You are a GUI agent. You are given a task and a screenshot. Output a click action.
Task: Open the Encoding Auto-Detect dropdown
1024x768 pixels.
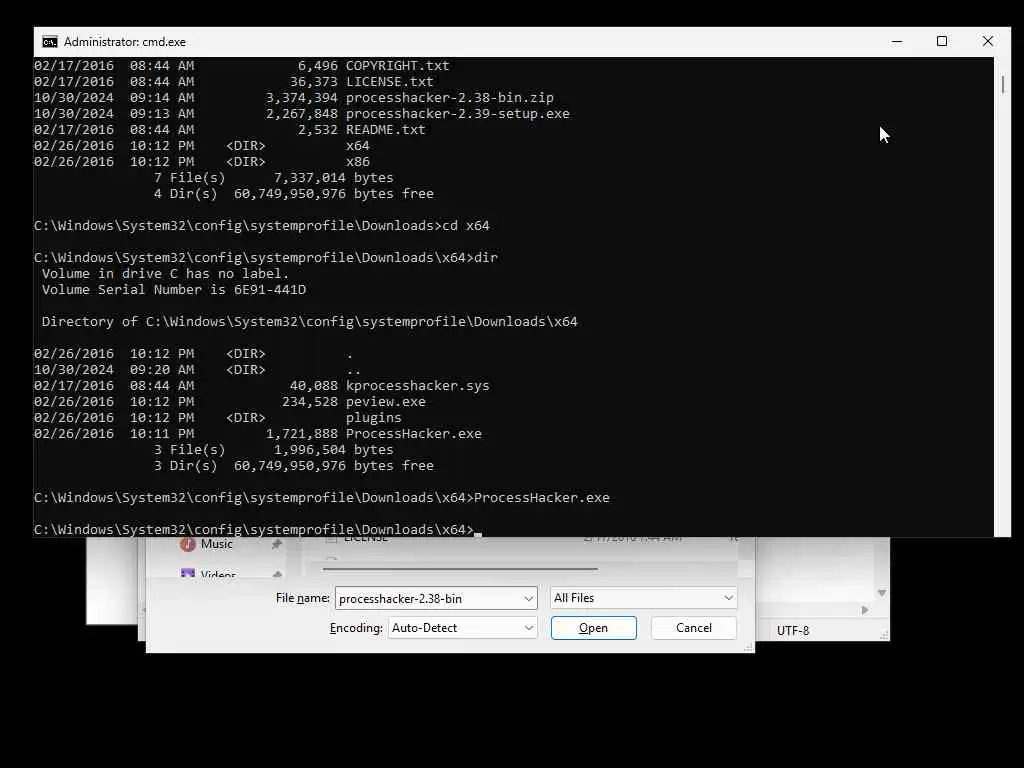462,628
